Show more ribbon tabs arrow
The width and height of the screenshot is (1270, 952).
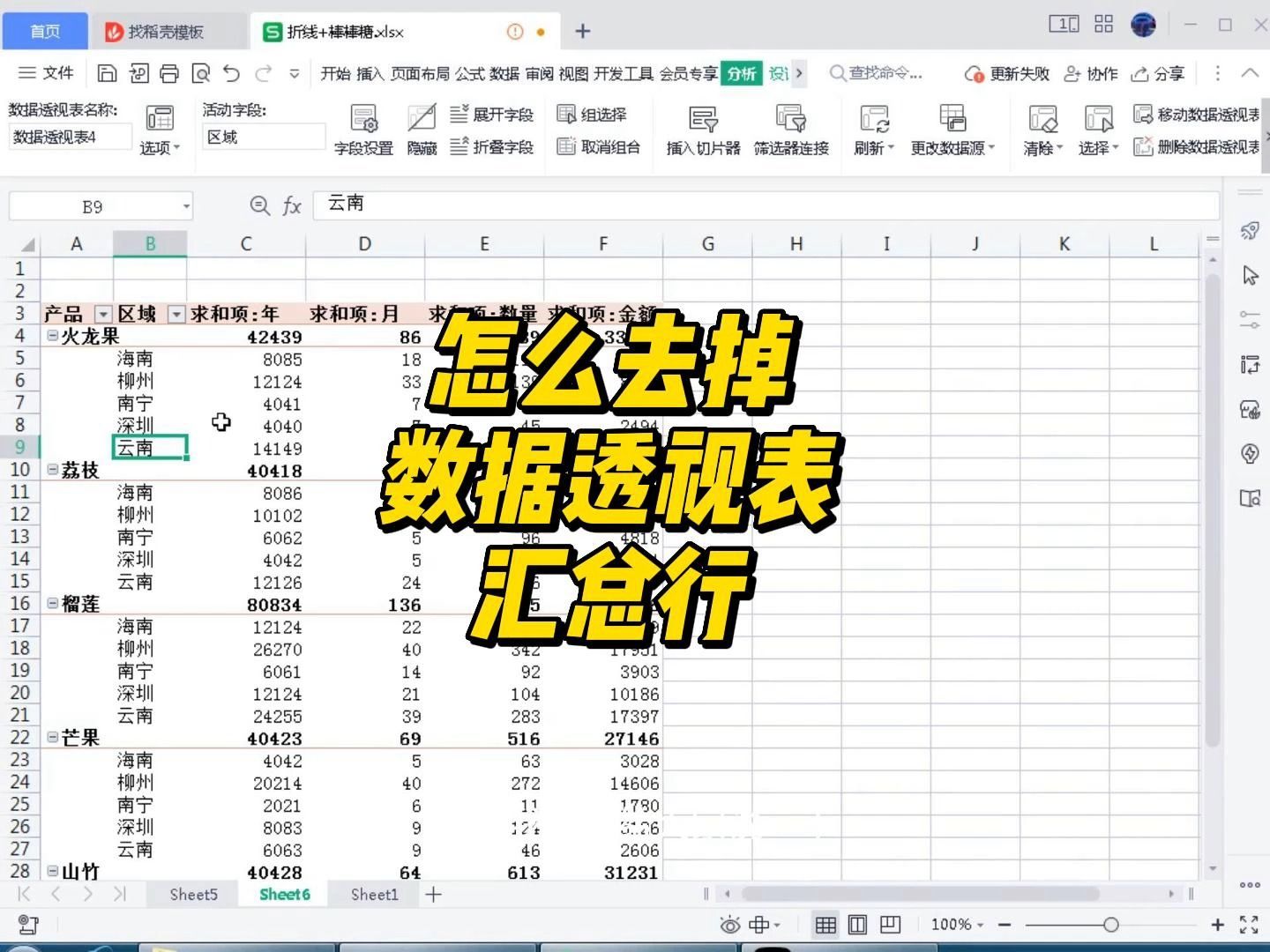tap(799, 73)
